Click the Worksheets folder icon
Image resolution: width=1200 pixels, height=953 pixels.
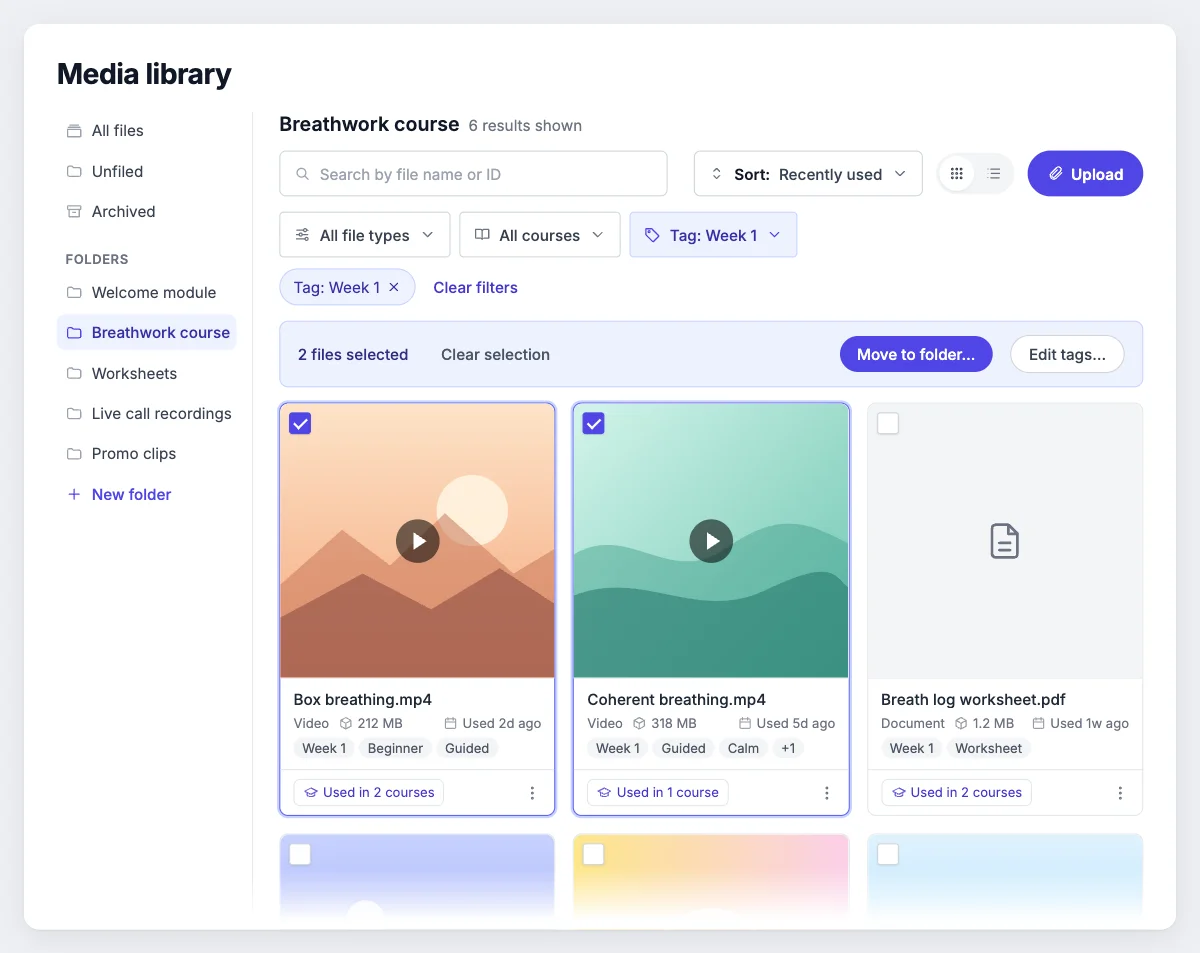point(74,373)
